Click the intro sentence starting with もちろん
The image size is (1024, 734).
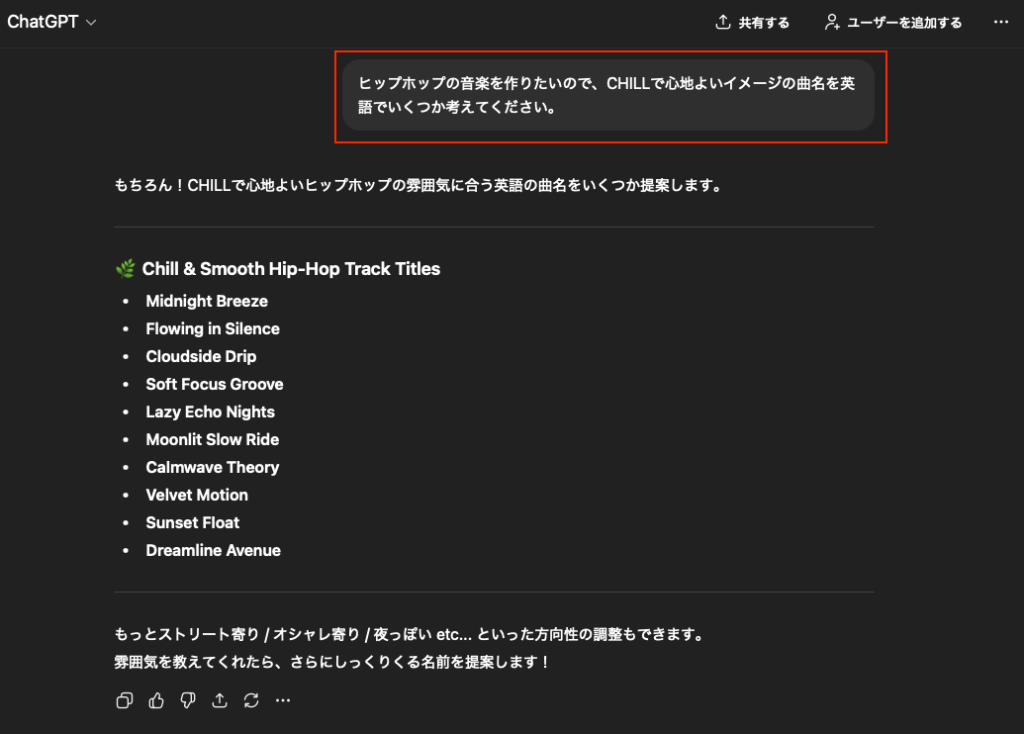pyautogui.click(x=418, y=185)
